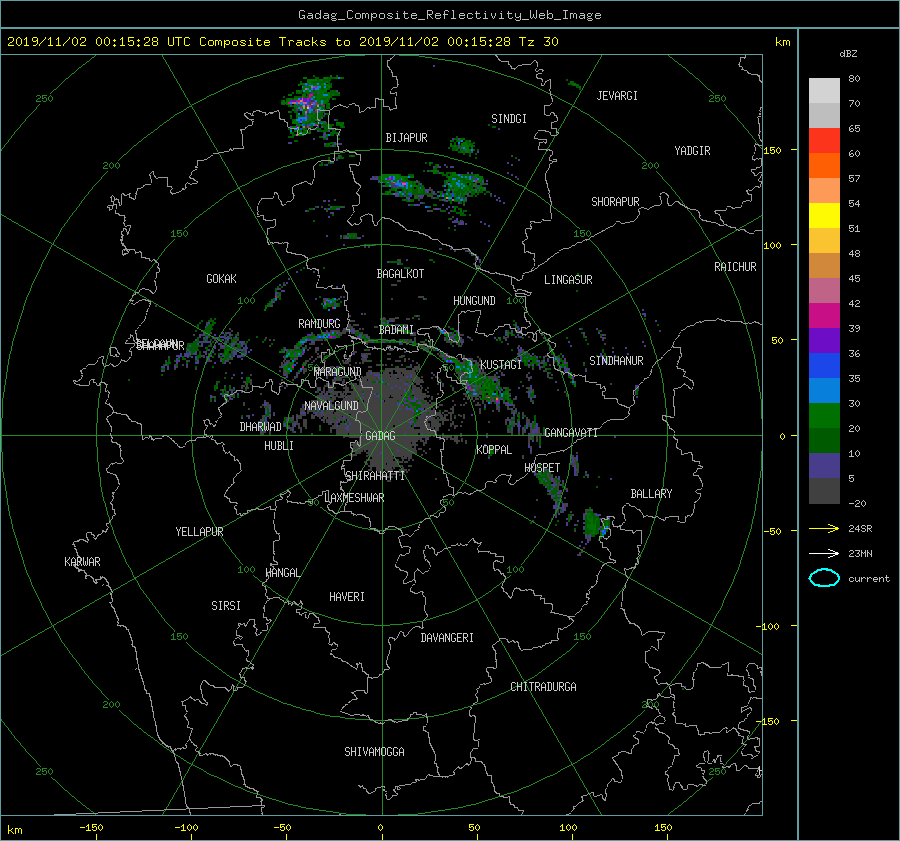Click the YELLAPUR city label
The height and width of the screenshot is (841, 900).
point(199,532)
